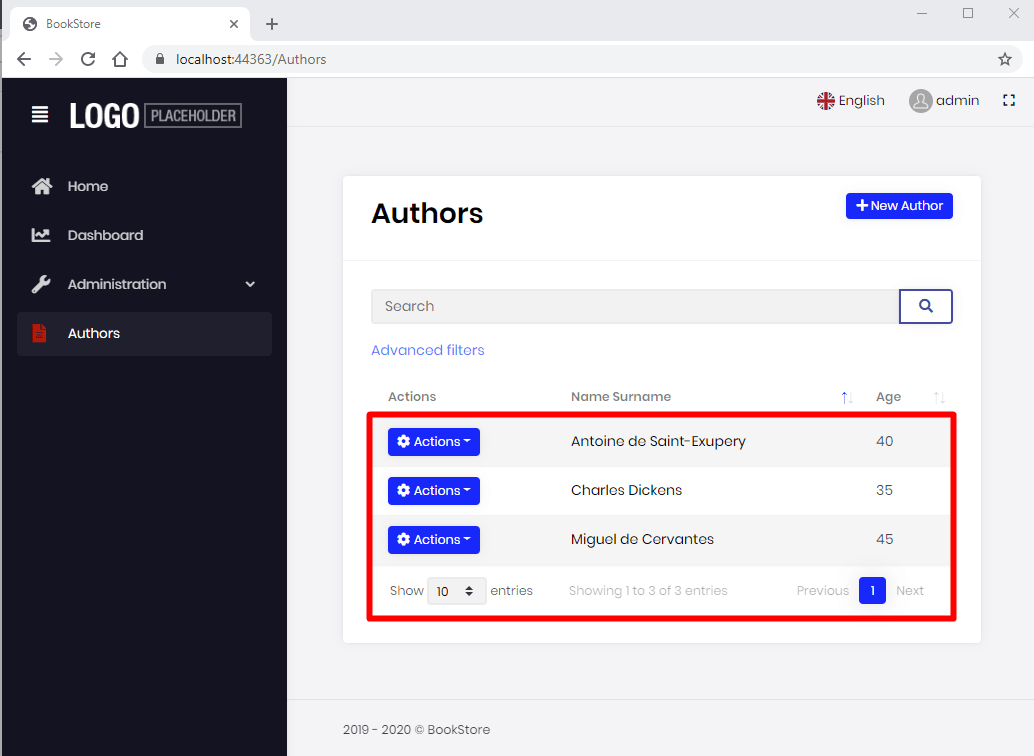Focus the Search text field

[x=635, y=306]
